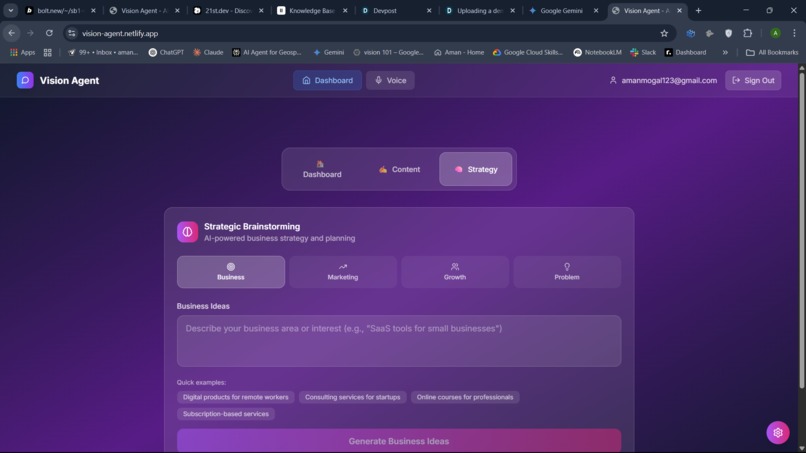Select the Marketing brainstorming tab
Viewport: 806px width, 453px height.
343,272
